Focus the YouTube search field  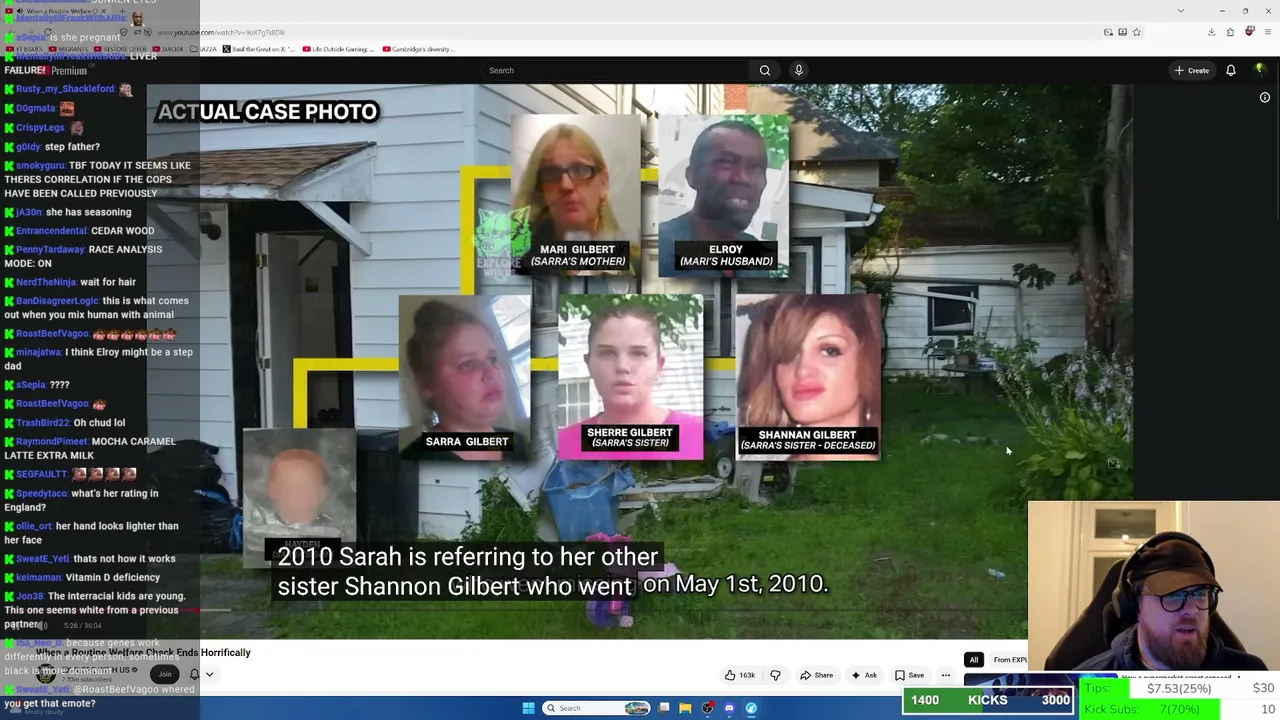pos(615,70)
